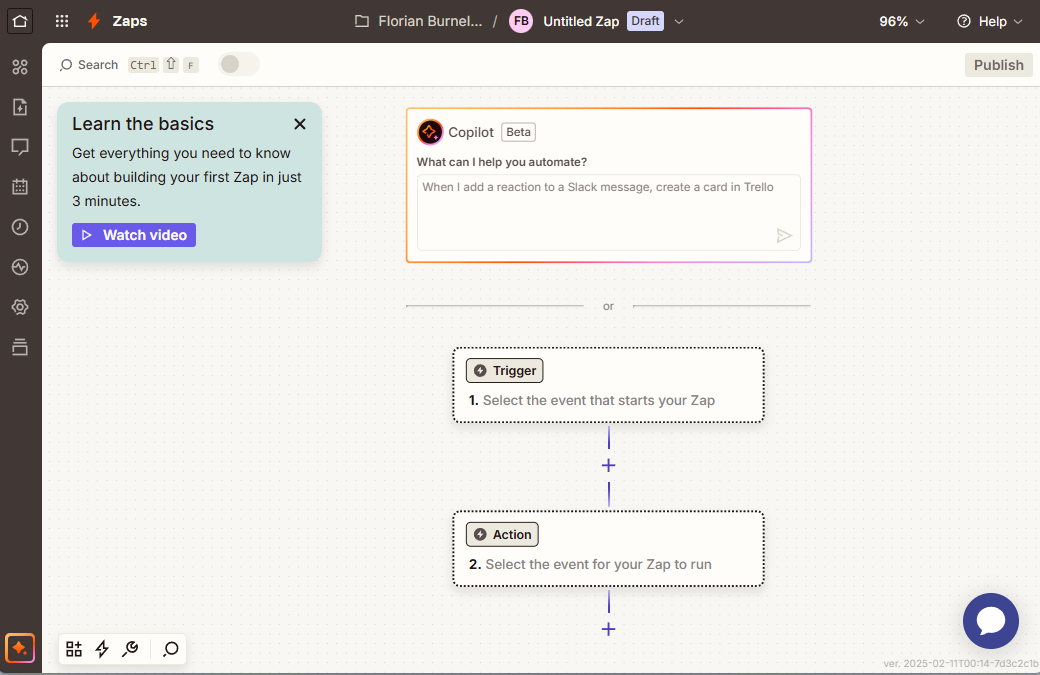The height and width of the screenshot is (675, 1040).
Task: Add a step between Trigger and Action
Action: [608, 466]
